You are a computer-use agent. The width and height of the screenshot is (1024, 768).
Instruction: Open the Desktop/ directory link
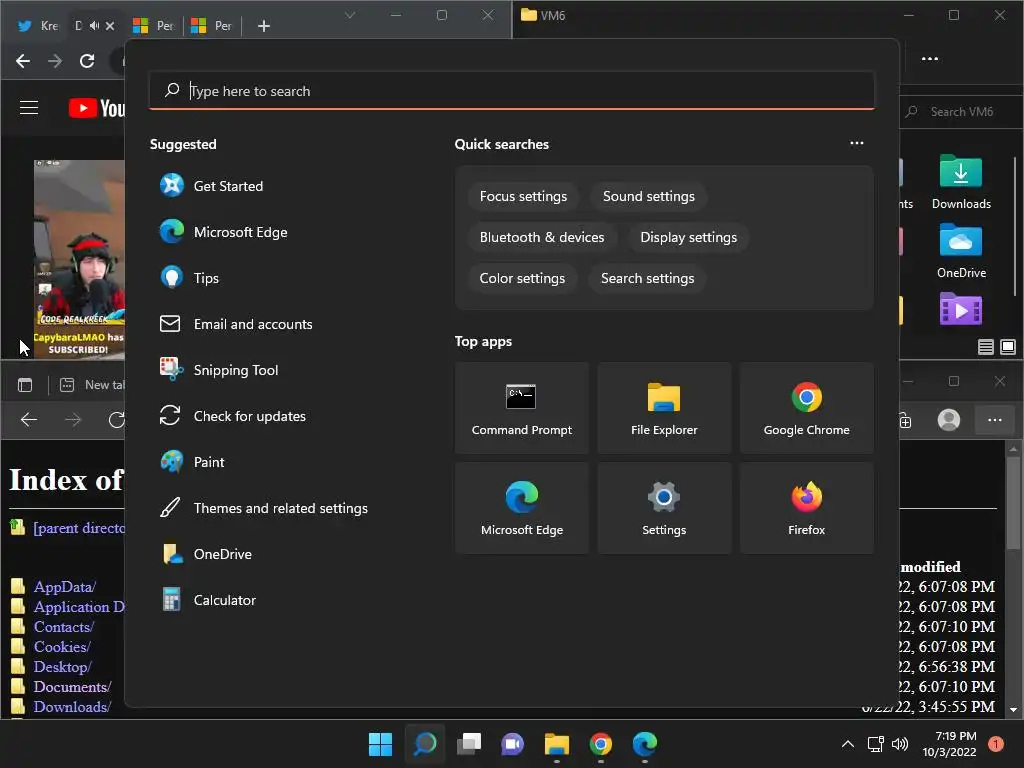(63, 667)
